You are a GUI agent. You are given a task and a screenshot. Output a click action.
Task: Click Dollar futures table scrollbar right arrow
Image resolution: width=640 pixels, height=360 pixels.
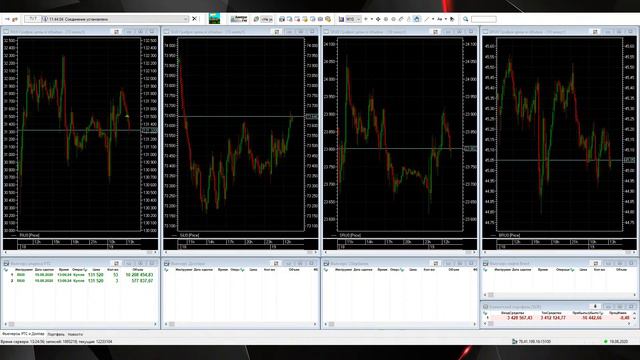[x=315, y=324]
